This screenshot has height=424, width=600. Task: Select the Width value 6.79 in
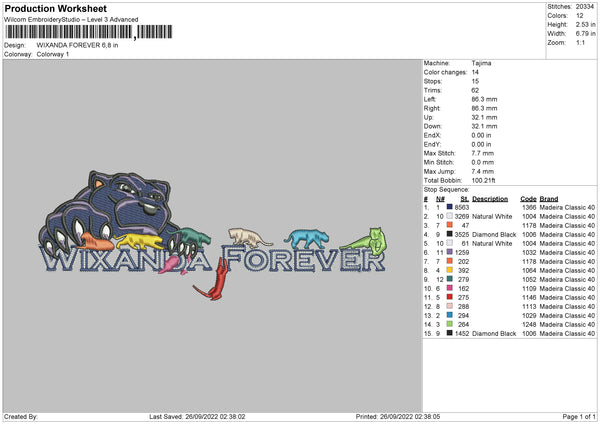(x=586, y=34)
